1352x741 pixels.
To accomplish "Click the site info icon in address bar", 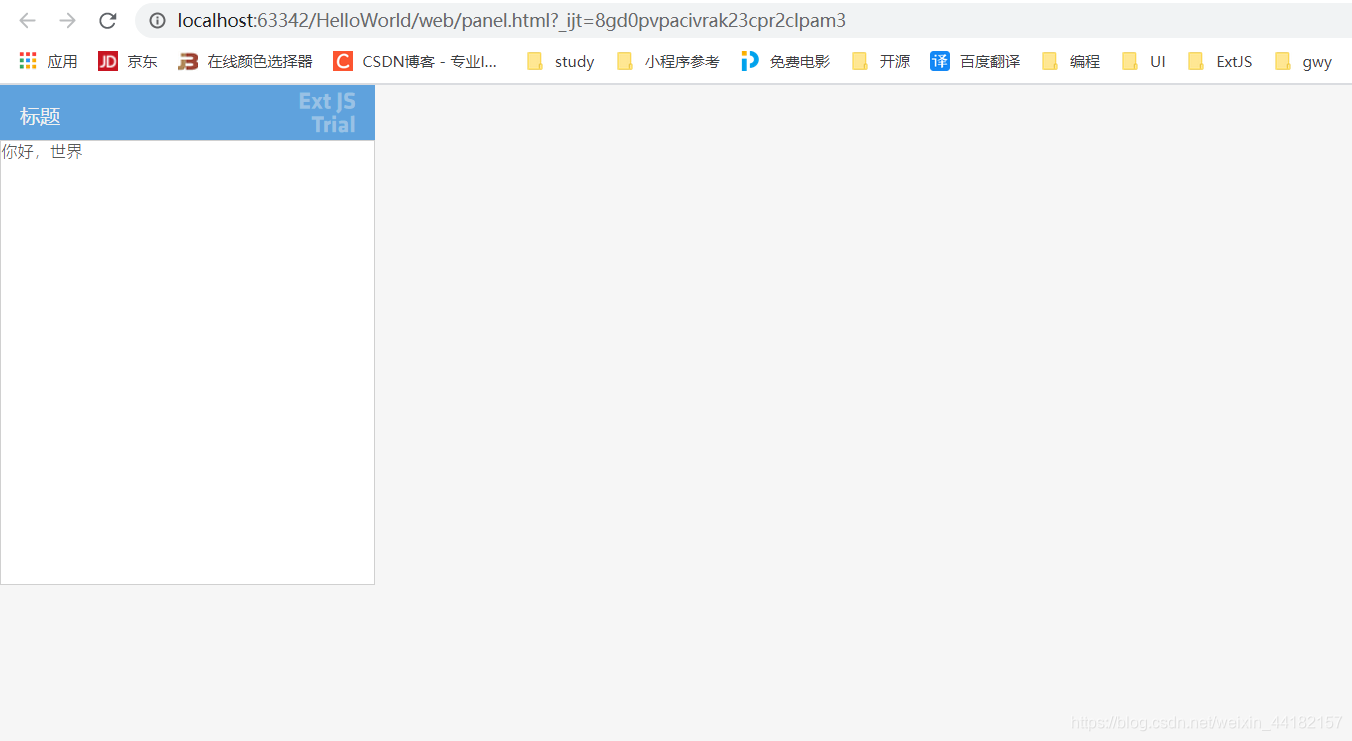I will (x=157, y=21).
